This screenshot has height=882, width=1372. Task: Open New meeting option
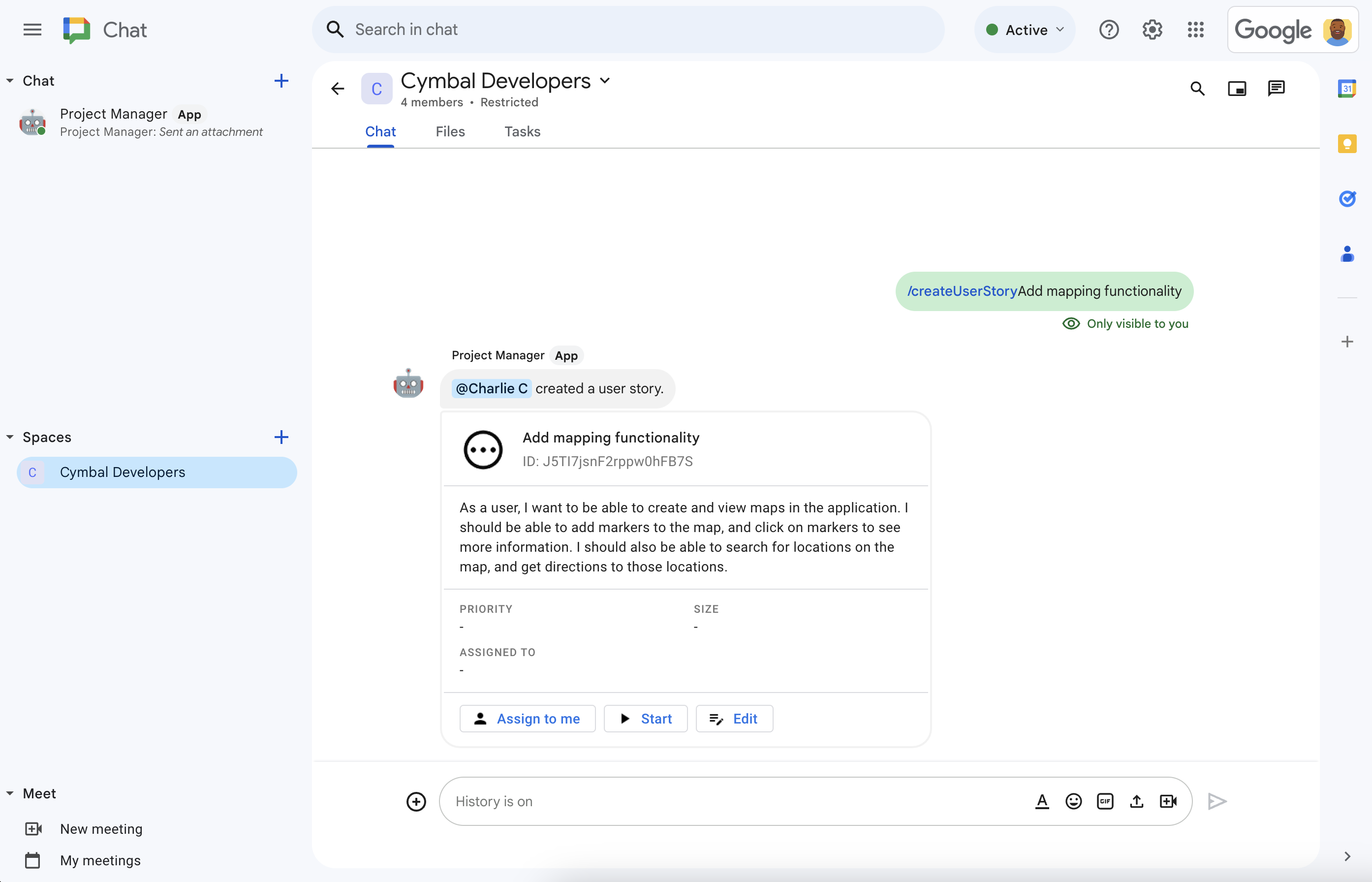tap(100, 828)
